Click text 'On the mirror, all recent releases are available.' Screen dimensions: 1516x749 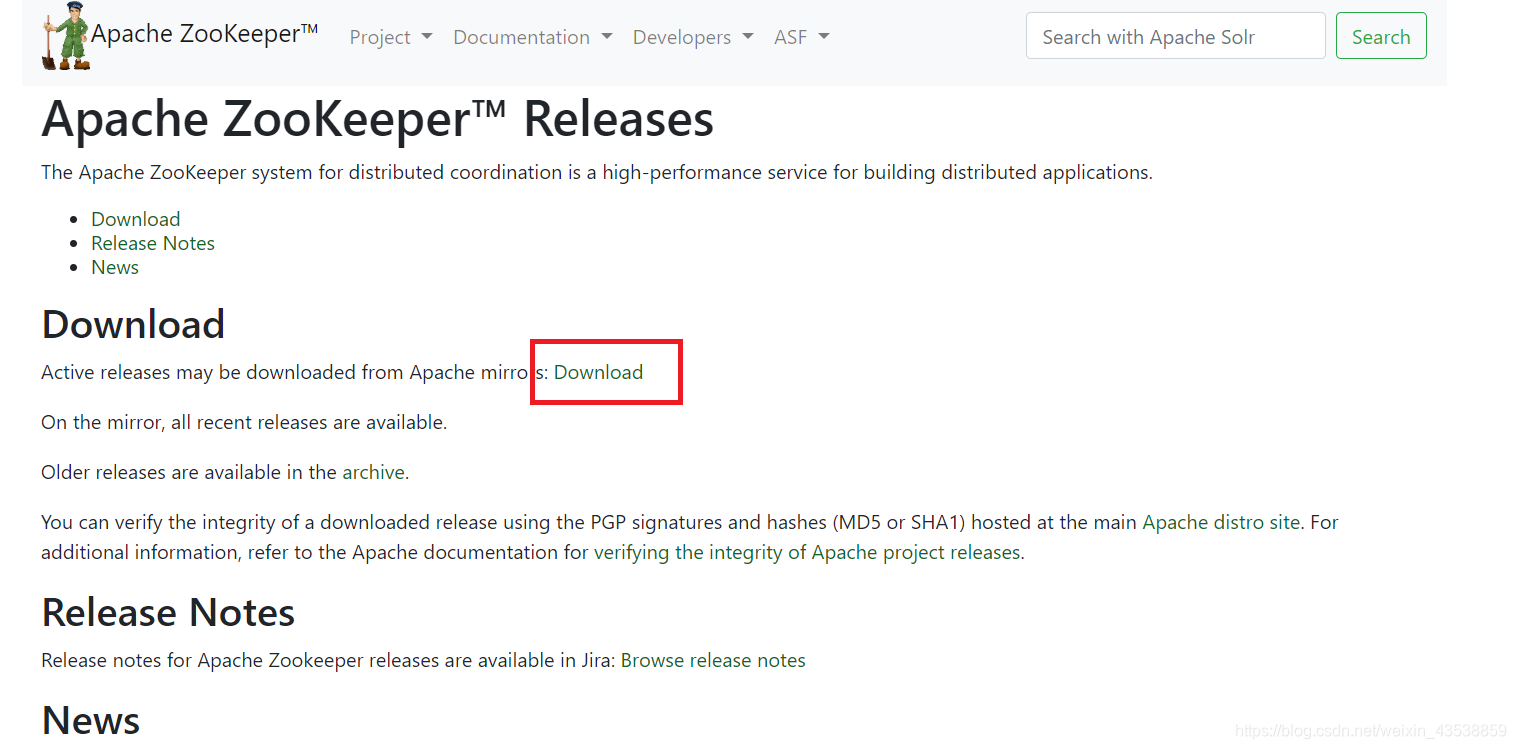(x=244, y=422)
